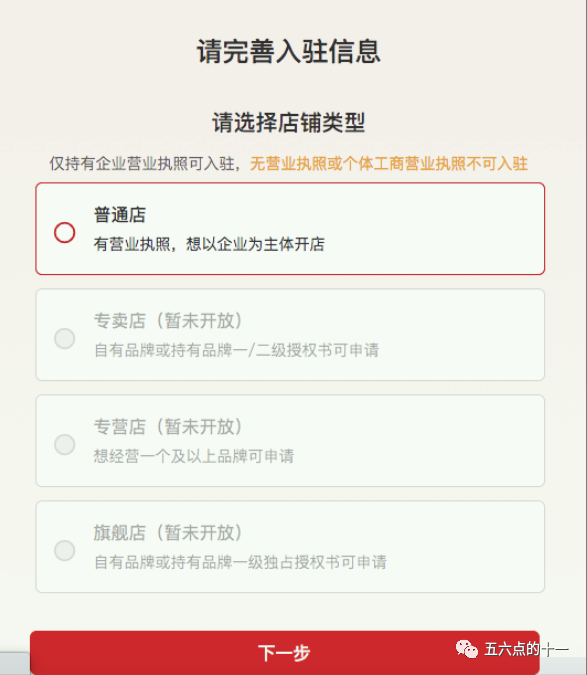Viewport: 587px width, 675px height.
Task: Click the 五六点的十一 account name
Action: [526, 649]
